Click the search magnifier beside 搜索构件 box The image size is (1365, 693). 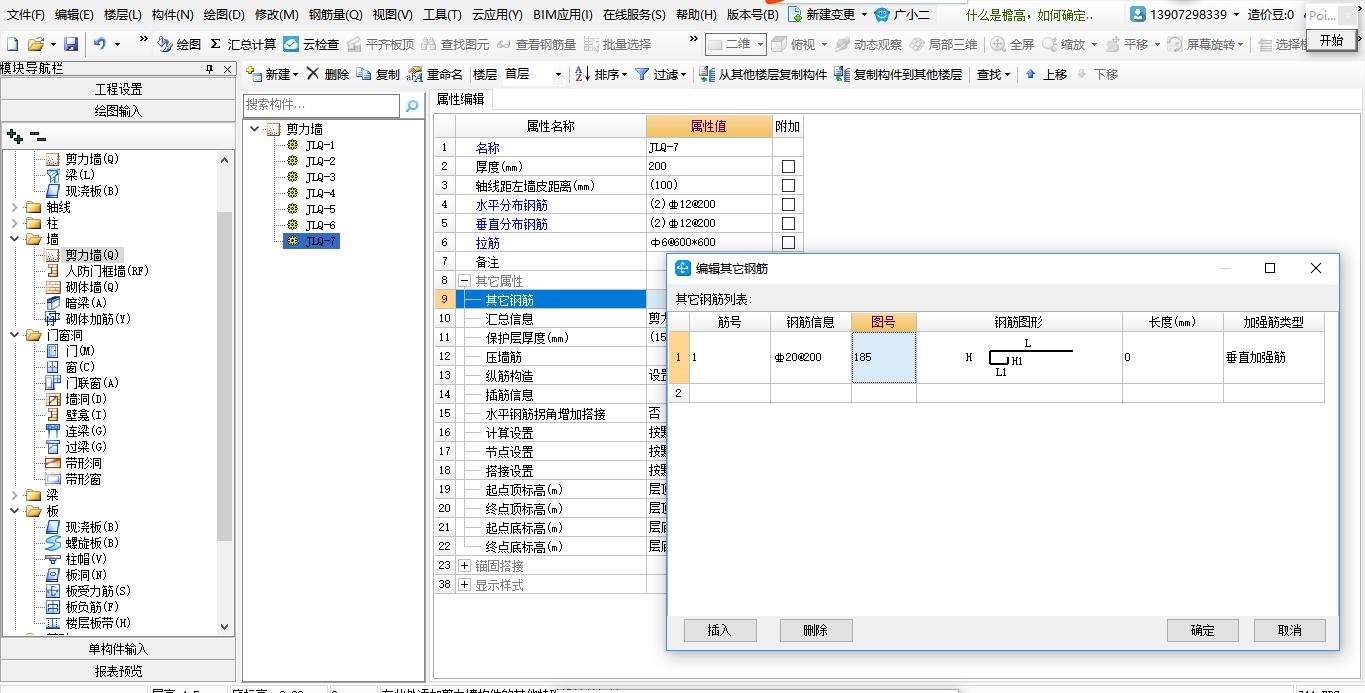pos(411,105)
